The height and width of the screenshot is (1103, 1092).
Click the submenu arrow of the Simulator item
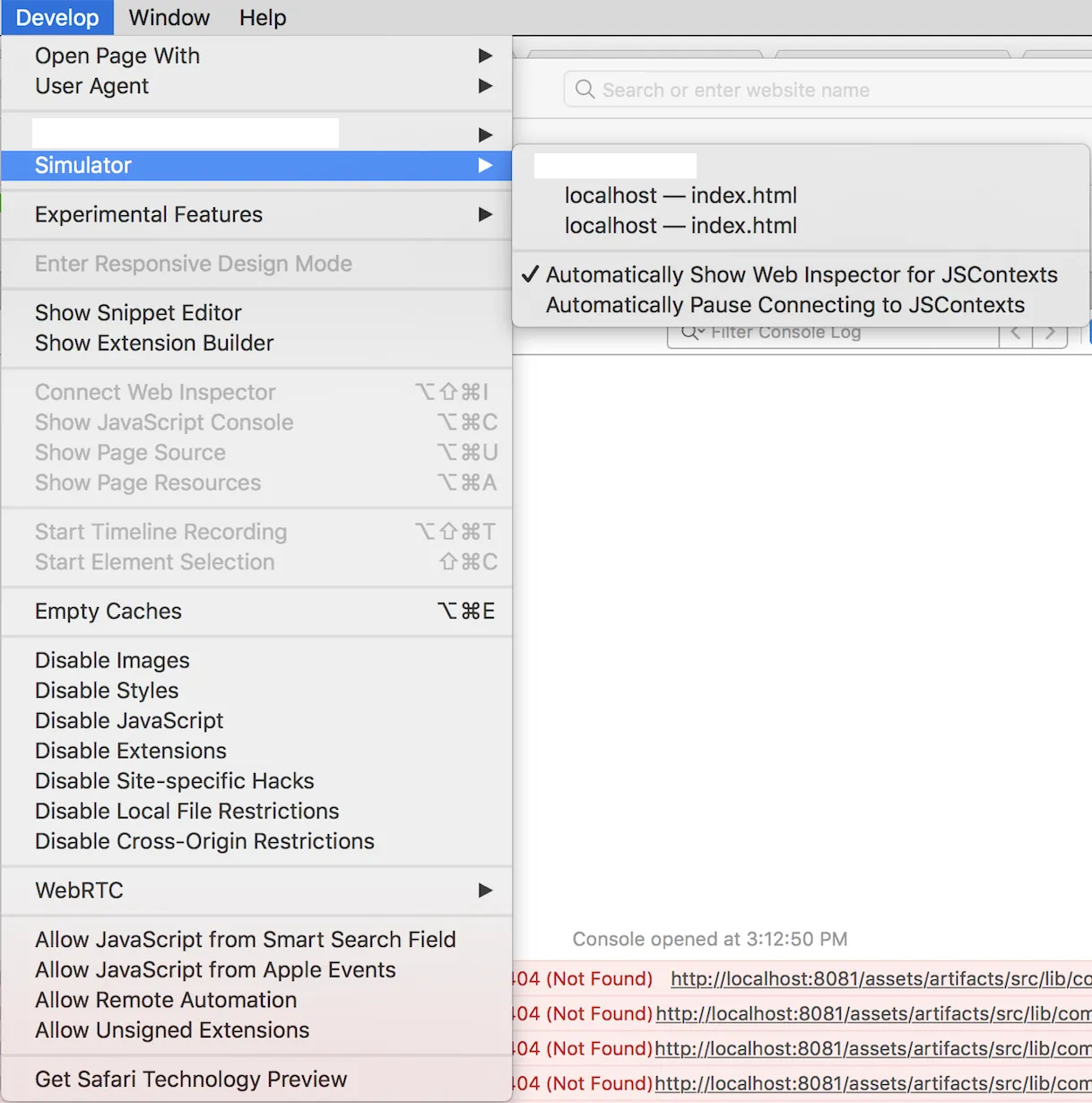(485, 165)
